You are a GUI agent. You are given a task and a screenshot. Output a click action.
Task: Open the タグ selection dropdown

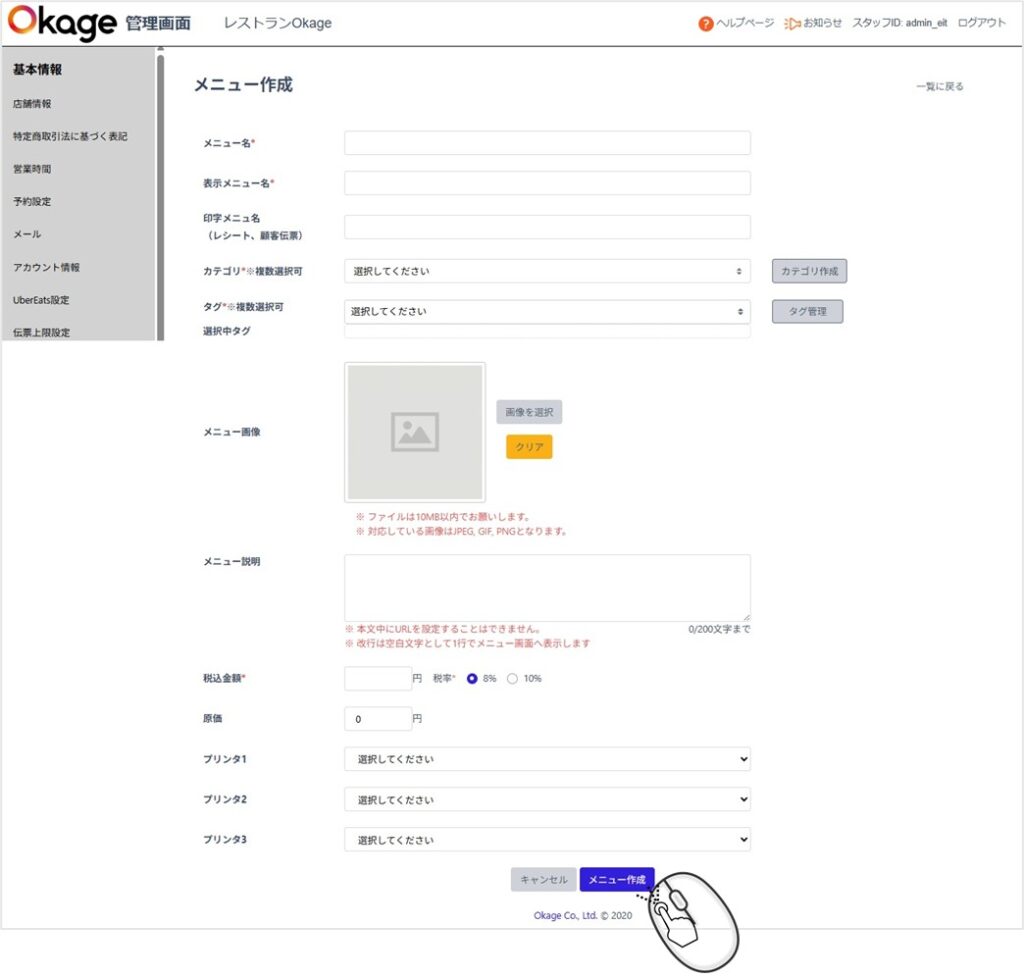[547, 312]
